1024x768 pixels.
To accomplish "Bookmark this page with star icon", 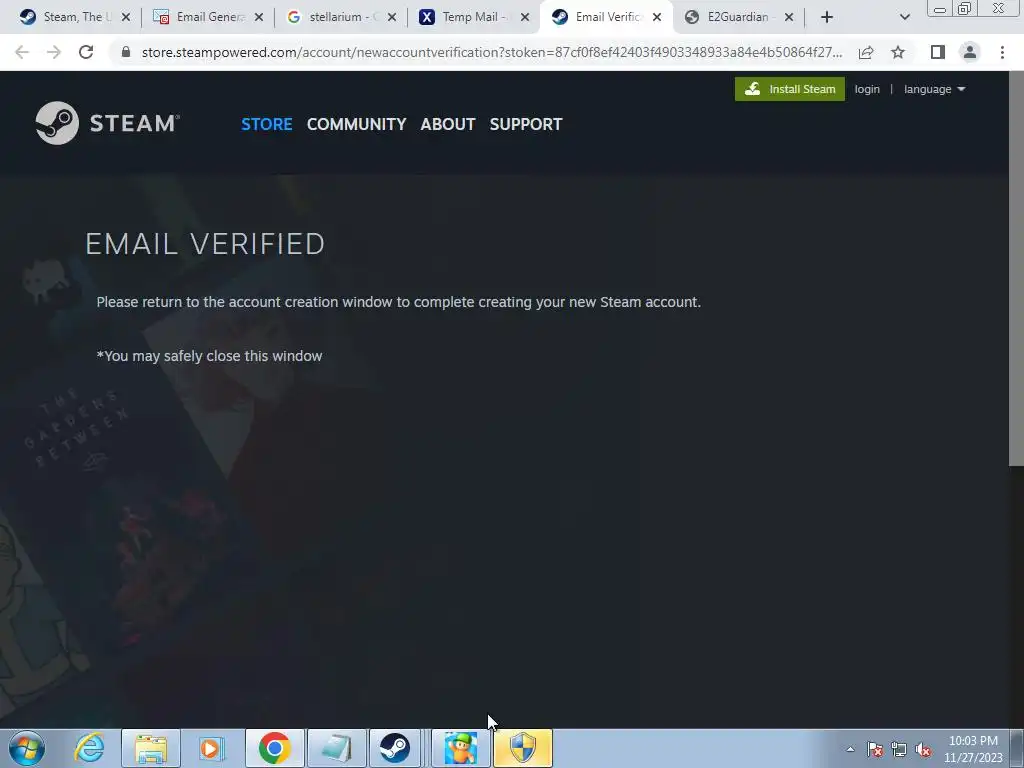I will pos(898,52).
